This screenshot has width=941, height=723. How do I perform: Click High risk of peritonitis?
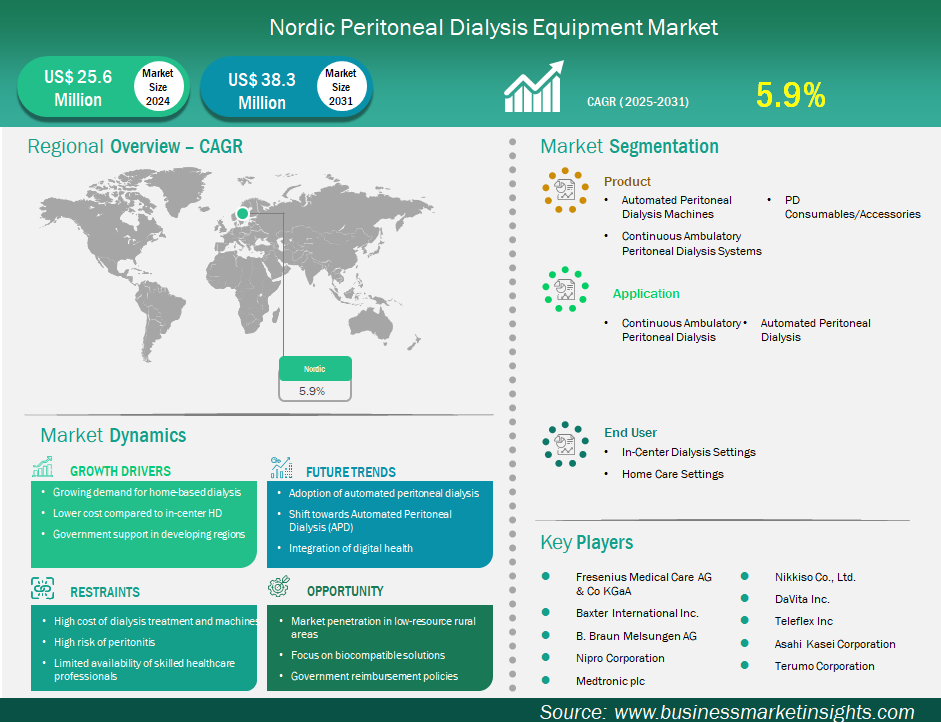point(104,642)
